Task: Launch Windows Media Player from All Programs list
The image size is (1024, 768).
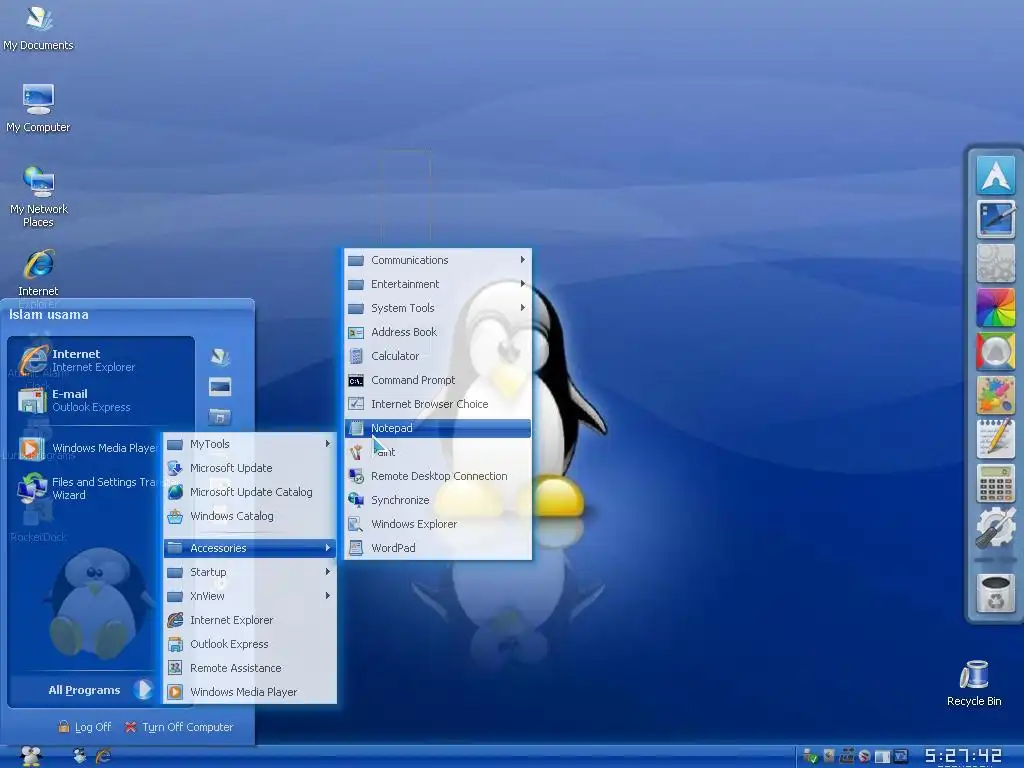Action: click(x=249, y=692)
